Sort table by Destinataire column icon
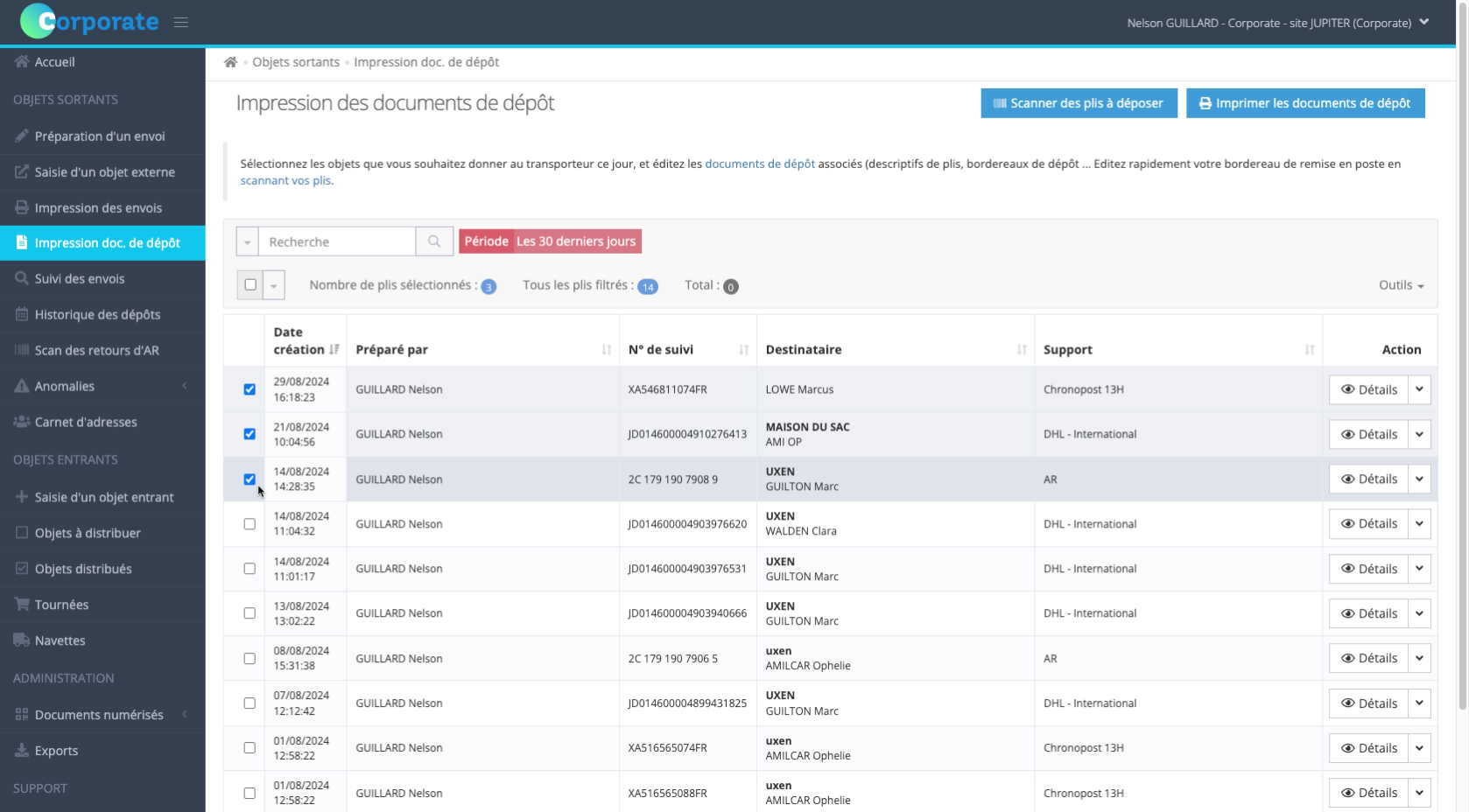Screen dimensions: 1469x812 [x=1022, y=349]
